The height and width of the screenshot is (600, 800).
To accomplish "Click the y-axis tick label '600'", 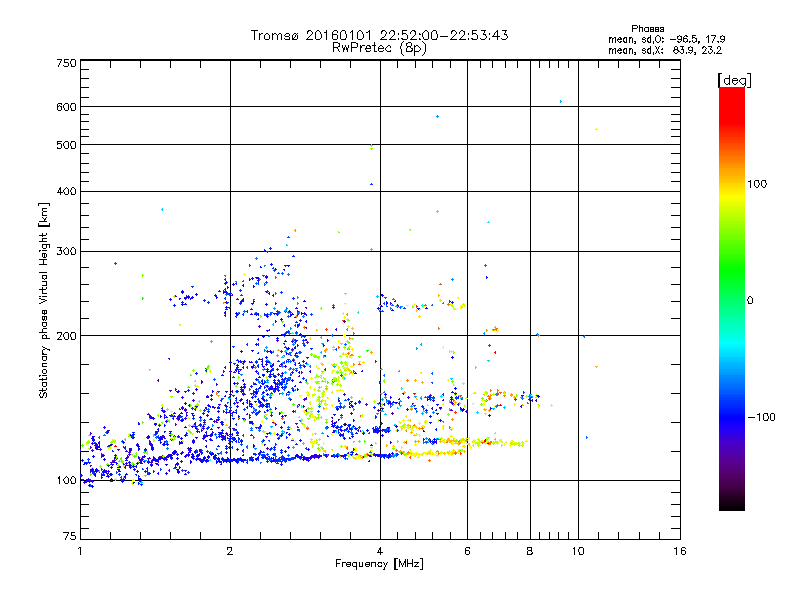I will pyautogui.click(x=66, y=107).
